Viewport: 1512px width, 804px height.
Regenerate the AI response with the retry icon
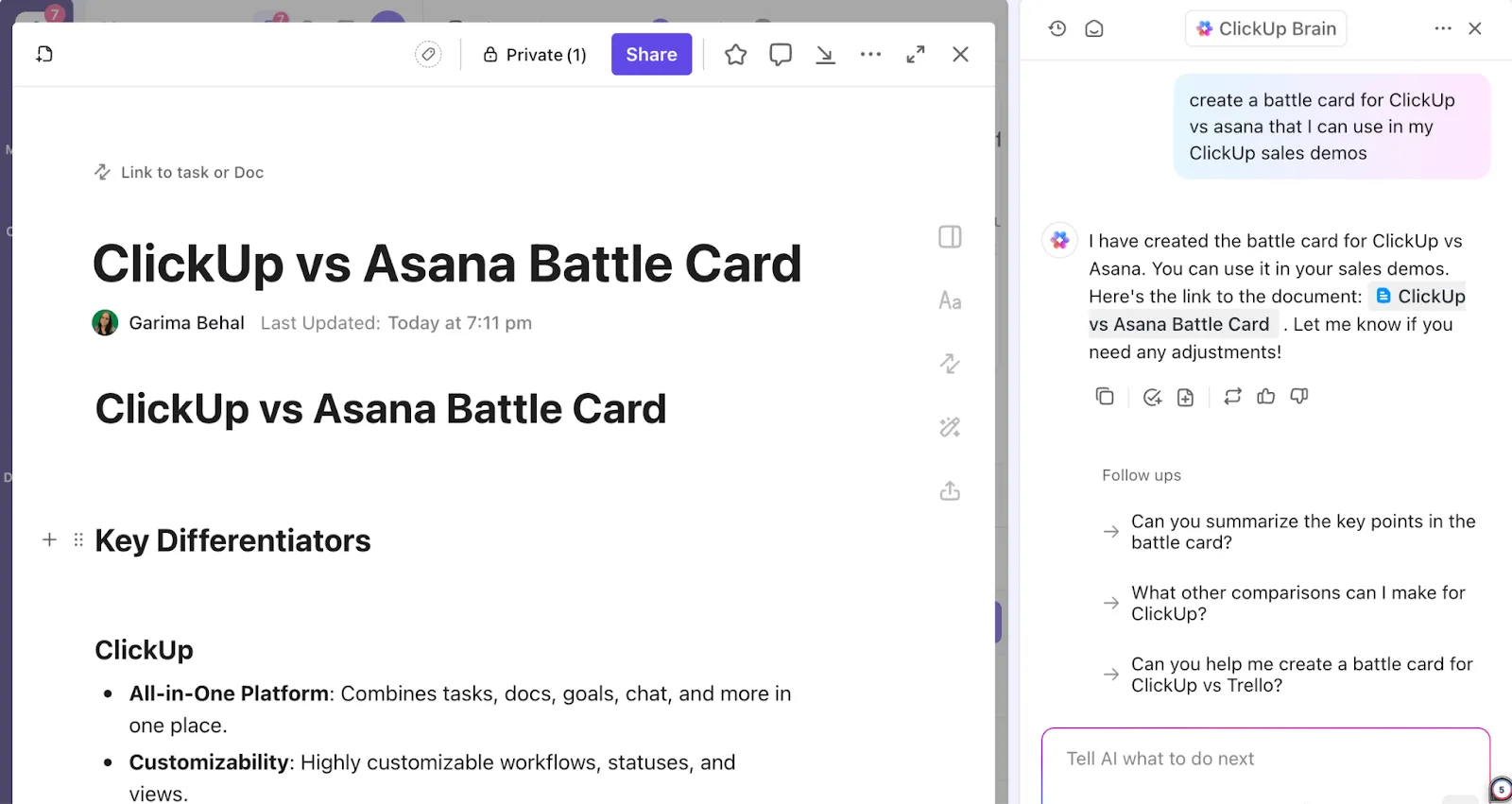[x=1232, y=397]
